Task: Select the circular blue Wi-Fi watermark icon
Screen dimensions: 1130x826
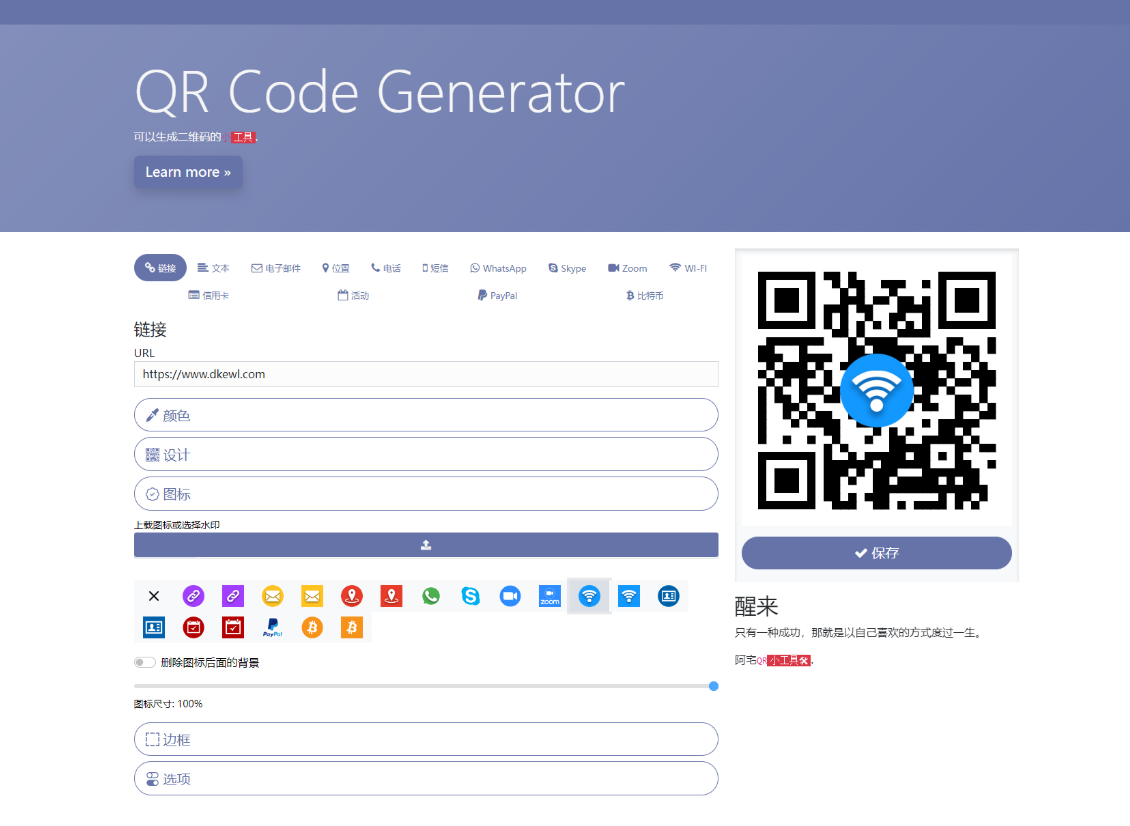Action: point(590,596)
